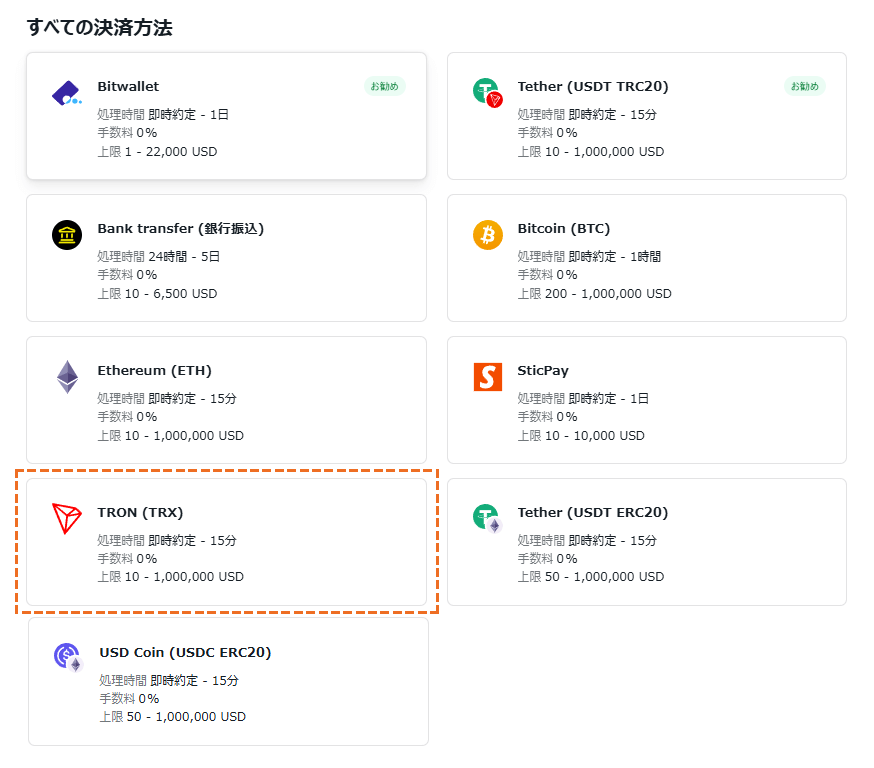The image size is (874, 768).
Task: Select the Bitwallet payment method title
Action: [x=128, y=86]
